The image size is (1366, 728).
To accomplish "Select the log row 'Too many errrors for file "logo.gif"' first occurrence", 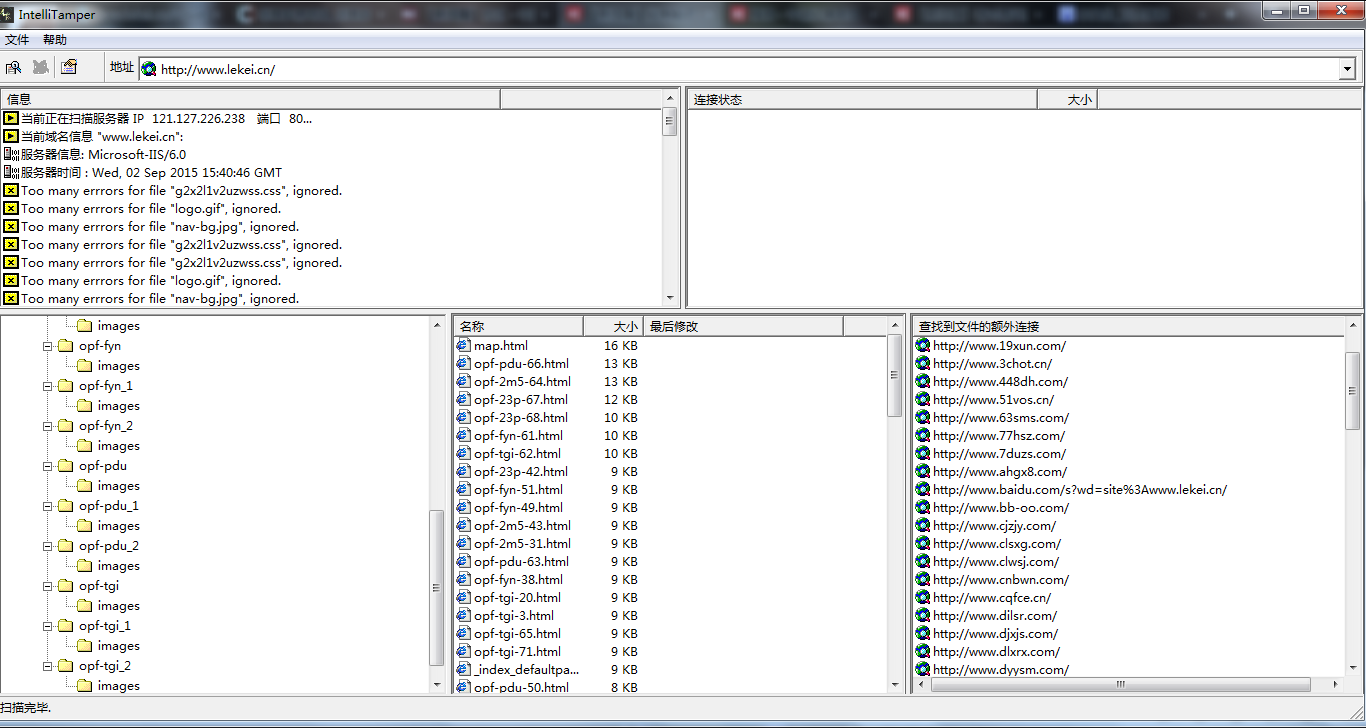I will [151, 208].
